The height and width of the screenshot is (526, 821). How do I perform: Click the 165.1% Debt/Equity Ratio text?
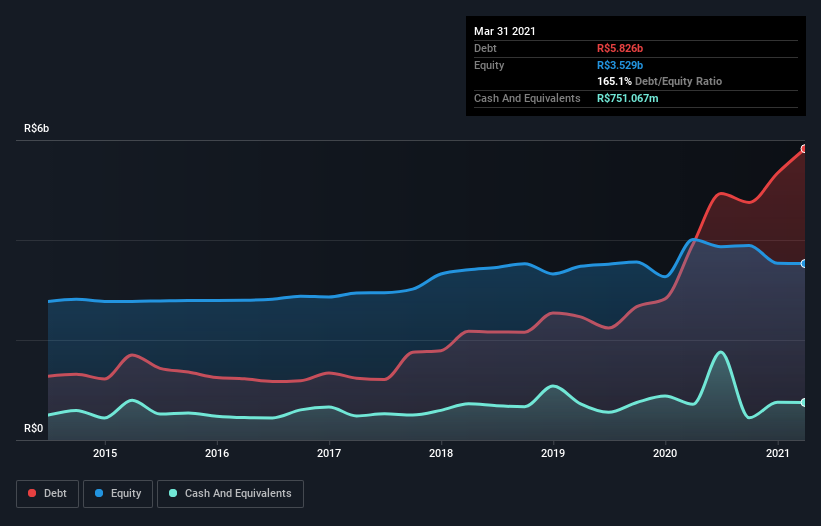pos(659,81)
